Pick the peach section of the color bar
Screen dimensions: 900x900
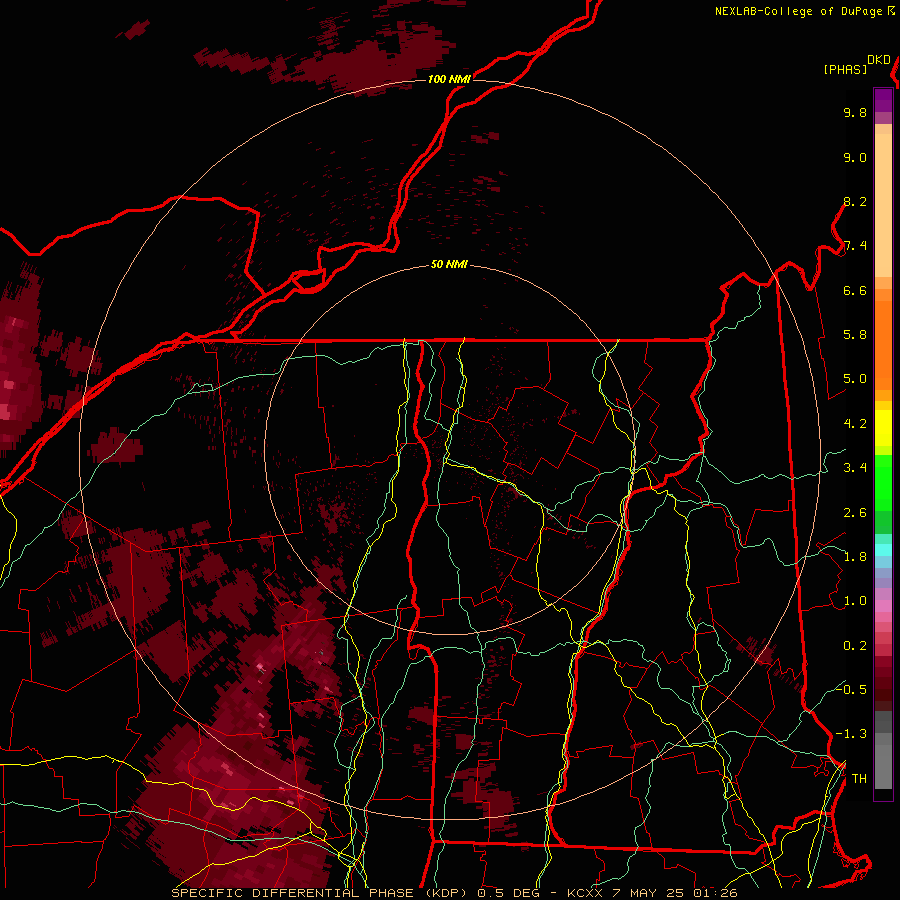coord(883,205)
